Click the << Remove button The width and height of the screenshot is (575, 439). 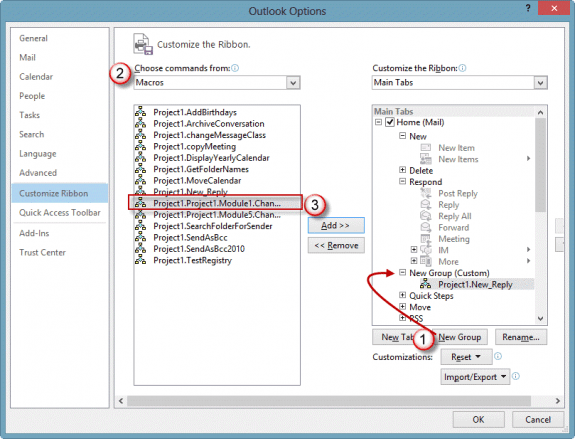tap(336, 245)
